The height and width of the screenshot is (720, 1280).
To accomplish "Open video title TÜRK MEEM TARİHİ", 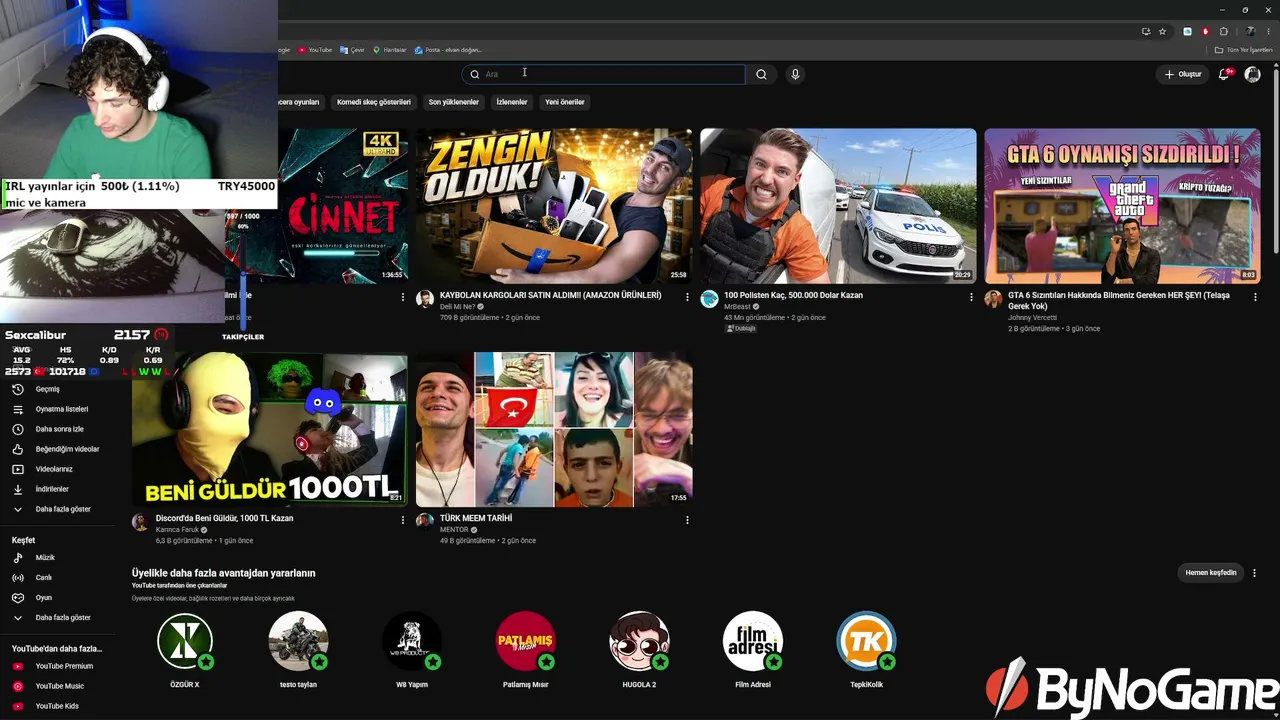I will pos(476,518).
